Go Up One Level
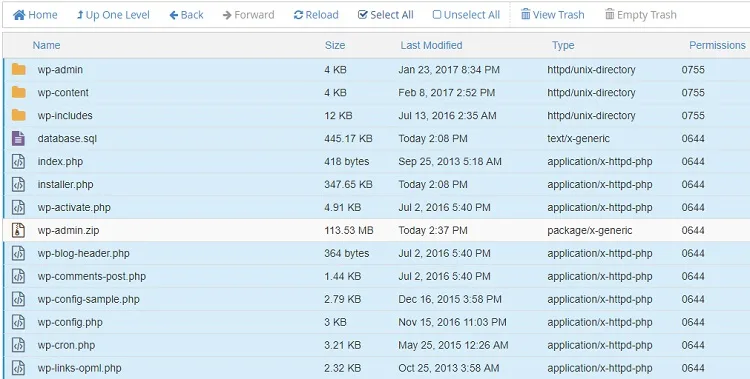This screenshot has height=379, width=750. [113, 15]
